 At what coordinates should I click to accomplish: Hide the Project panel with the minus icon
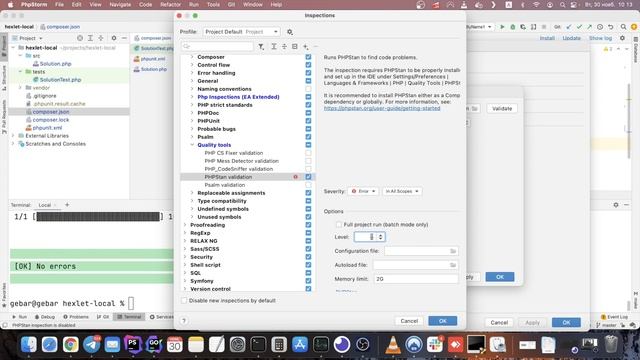pos(124,38)
